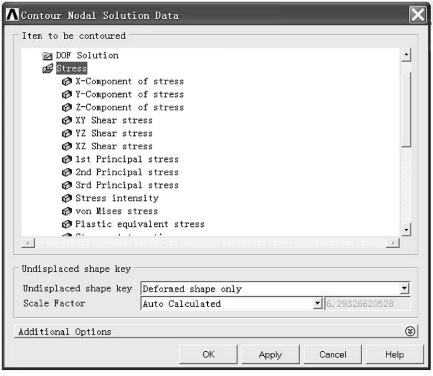Select von Mises stress item
Screen dimensions: 433x376
point(117,212)
